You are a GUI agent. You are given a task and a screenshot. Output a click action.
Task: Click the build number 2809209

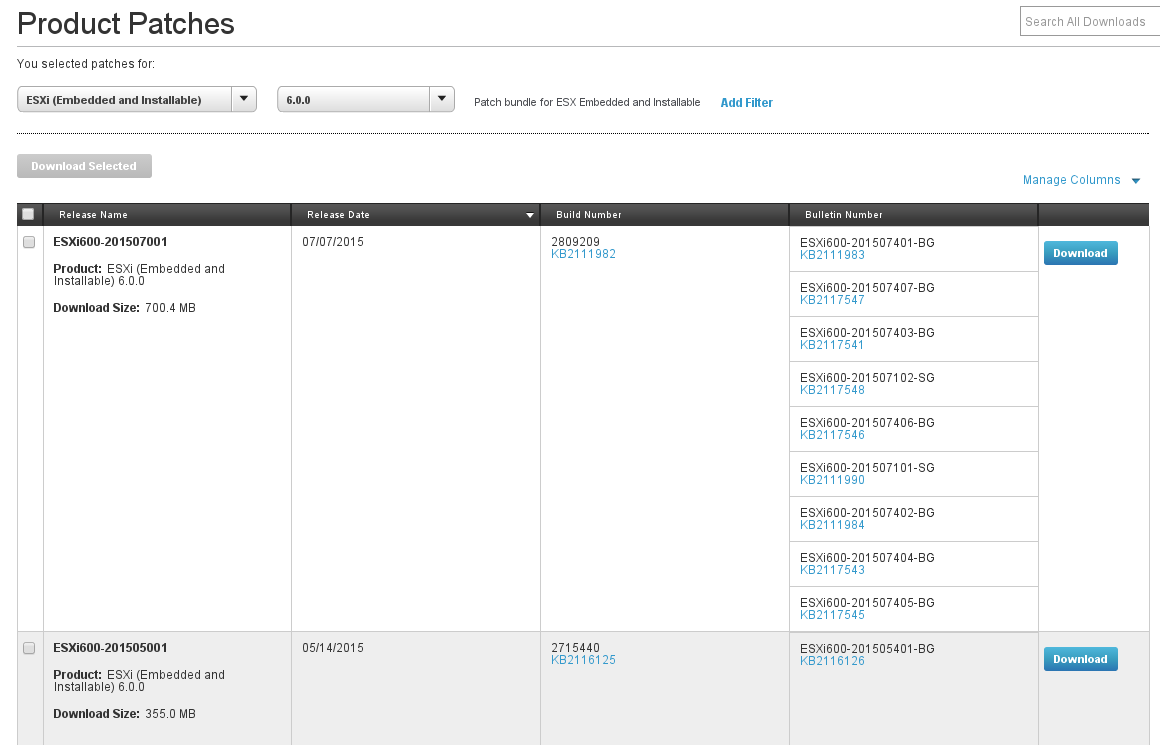[576, 242]
